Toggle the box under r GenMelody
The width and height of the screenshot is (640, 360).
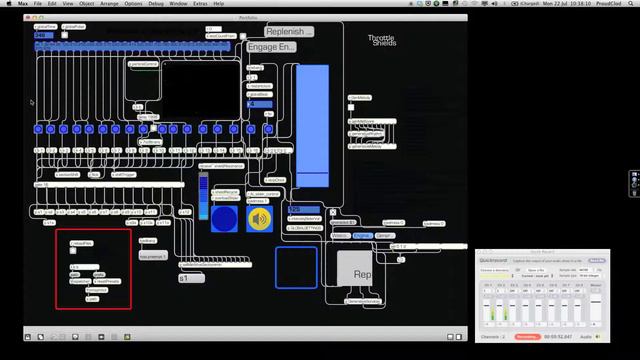351,107
